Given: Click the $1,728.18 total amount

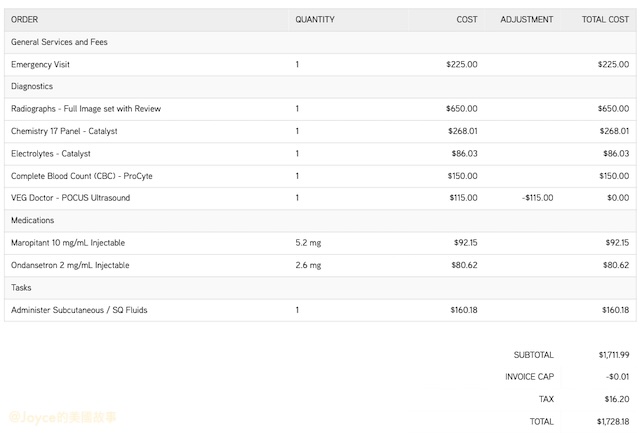Looking at the screenshot, I should pos(613,421).
